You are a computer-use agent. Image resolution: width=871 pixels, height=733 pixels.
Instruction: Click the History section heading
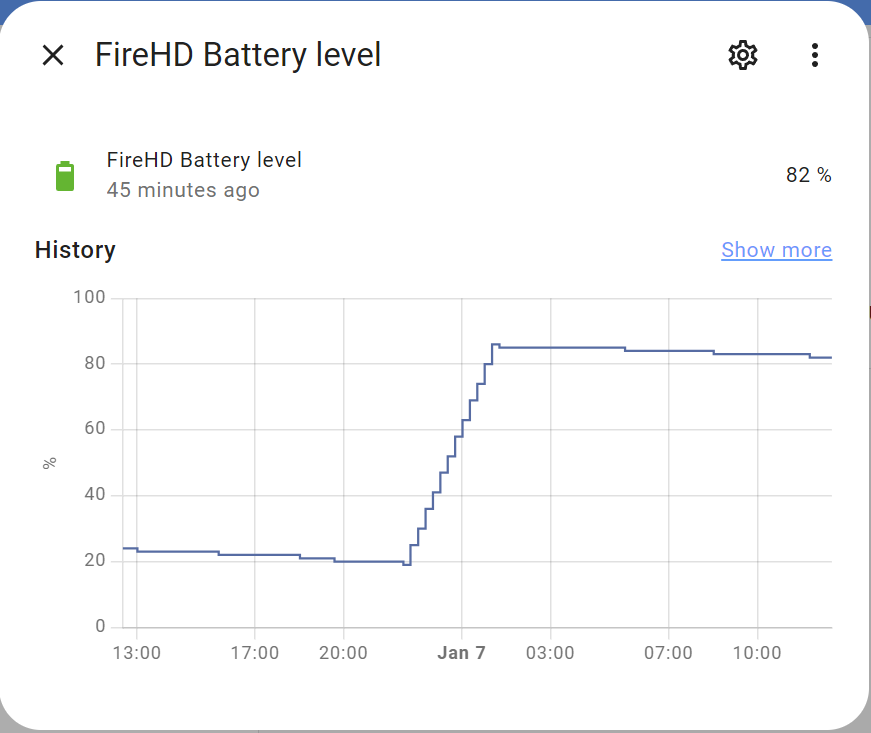75,250
